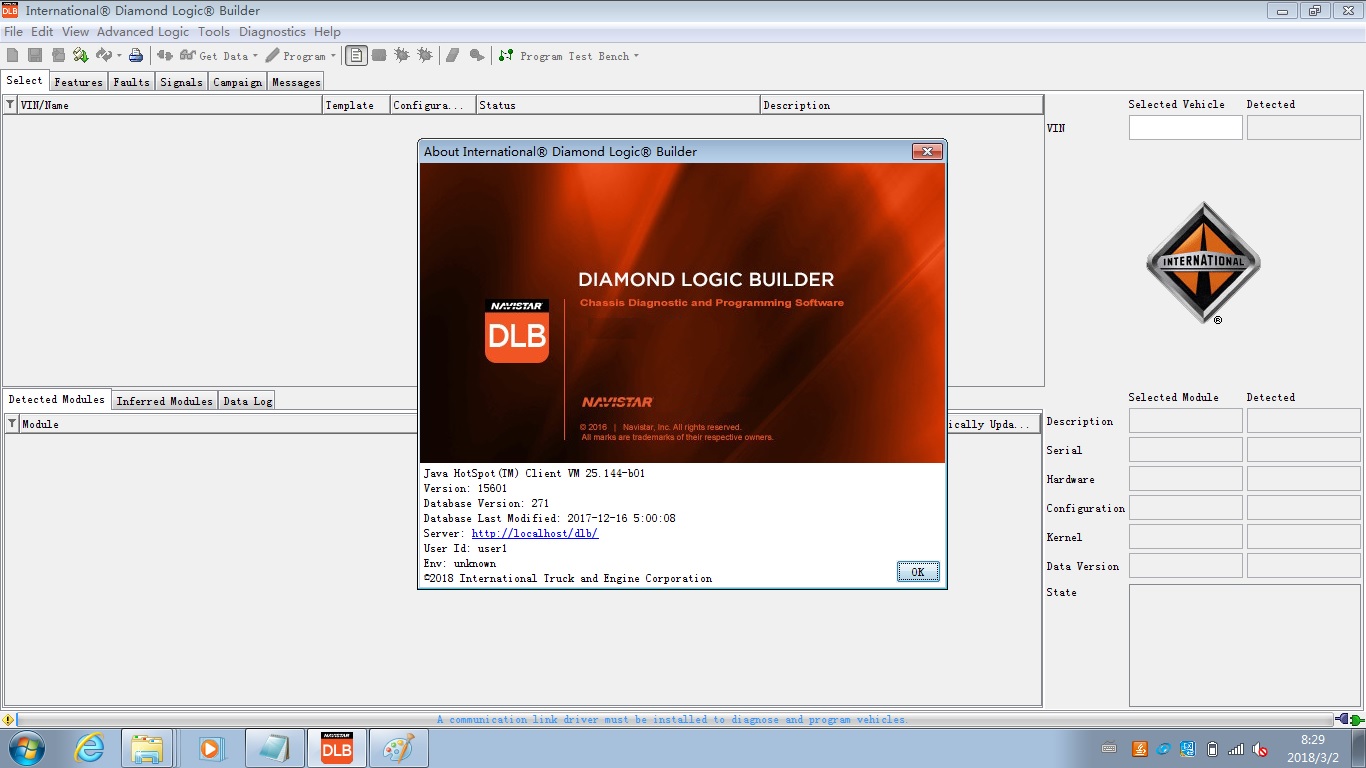
Task: Open the Windows Start button
Action: tap(27, 748)
